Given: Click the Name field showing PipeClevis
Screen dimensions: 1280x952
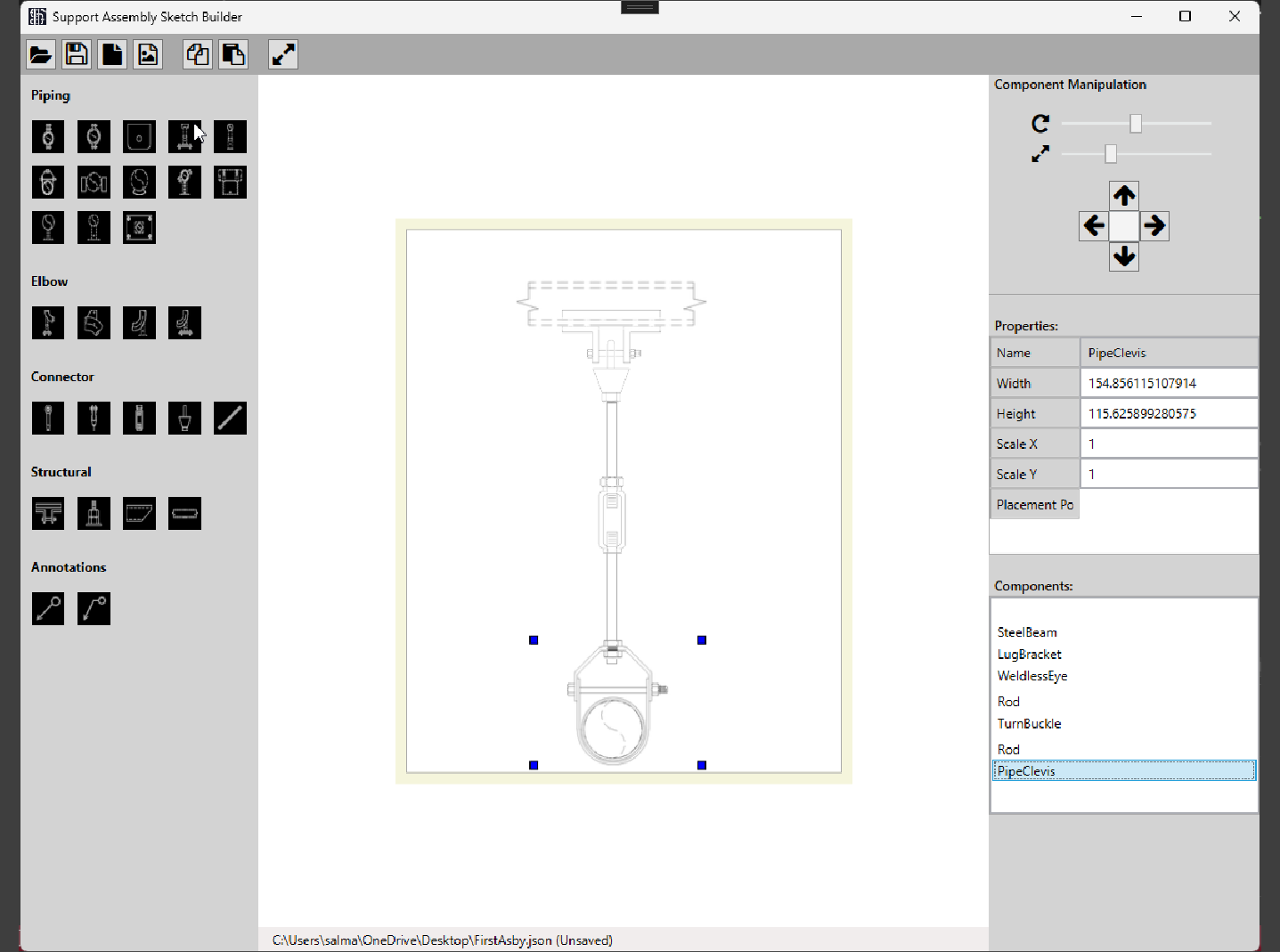Looking at the screenshot, I should pyautogui.click(x=1169, y=353).
